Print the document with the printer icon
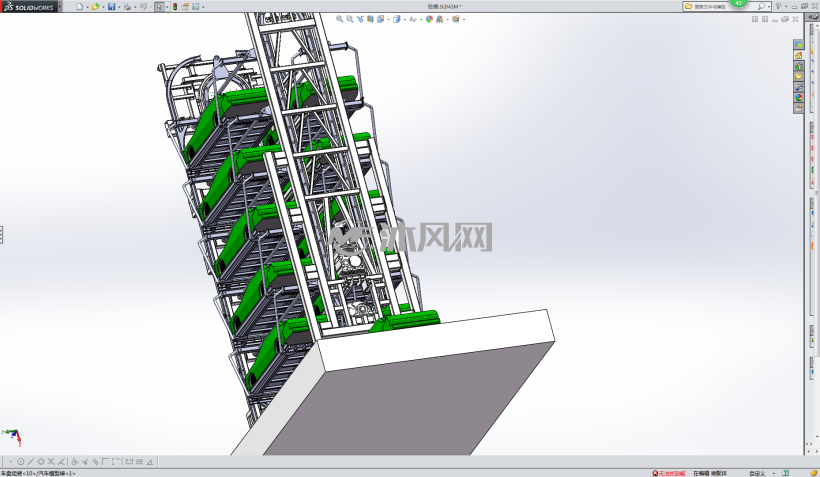Image resolution: width=820 pixels, height=477 pixels. coord(127,6)
